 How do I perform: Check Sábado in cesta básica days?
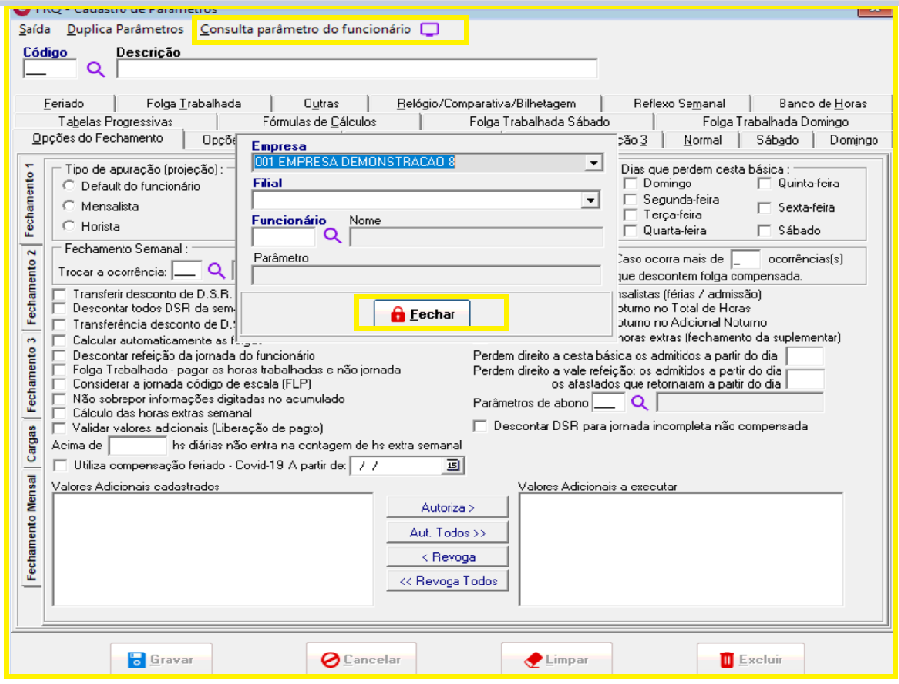tap(764, 230)
